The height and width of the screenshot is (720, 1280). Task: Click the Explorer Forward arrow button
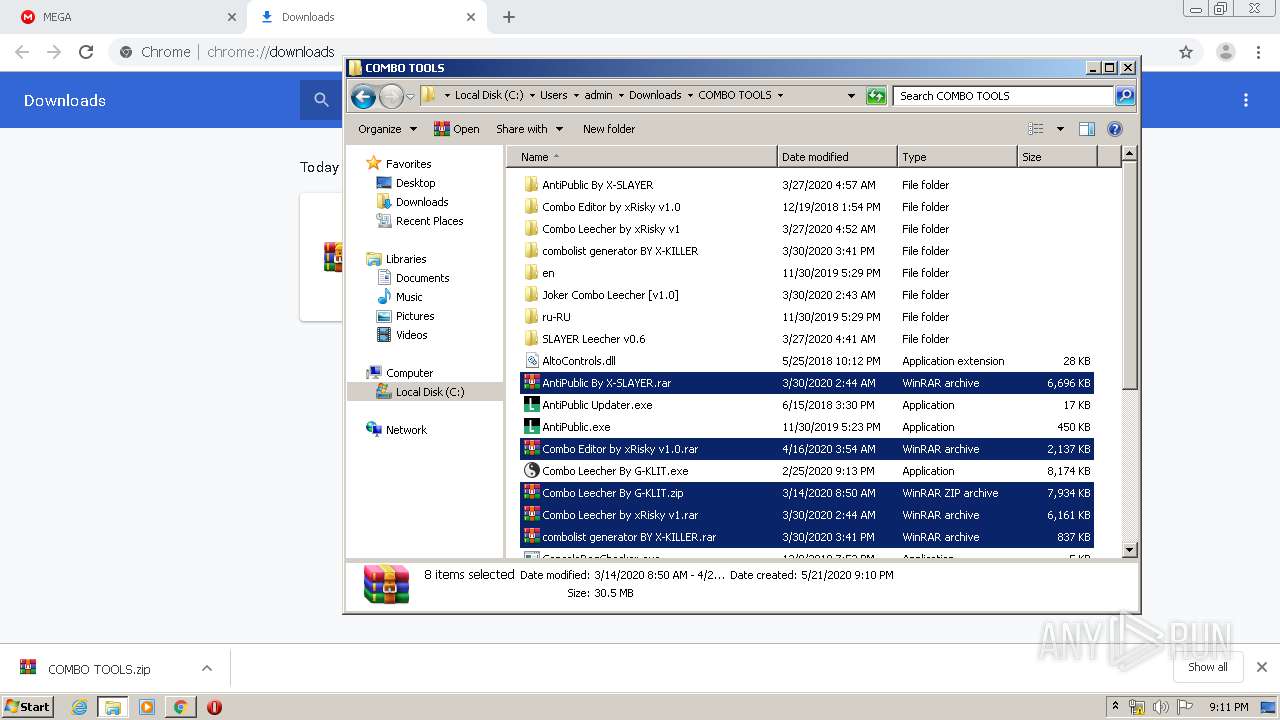[391, 96]
